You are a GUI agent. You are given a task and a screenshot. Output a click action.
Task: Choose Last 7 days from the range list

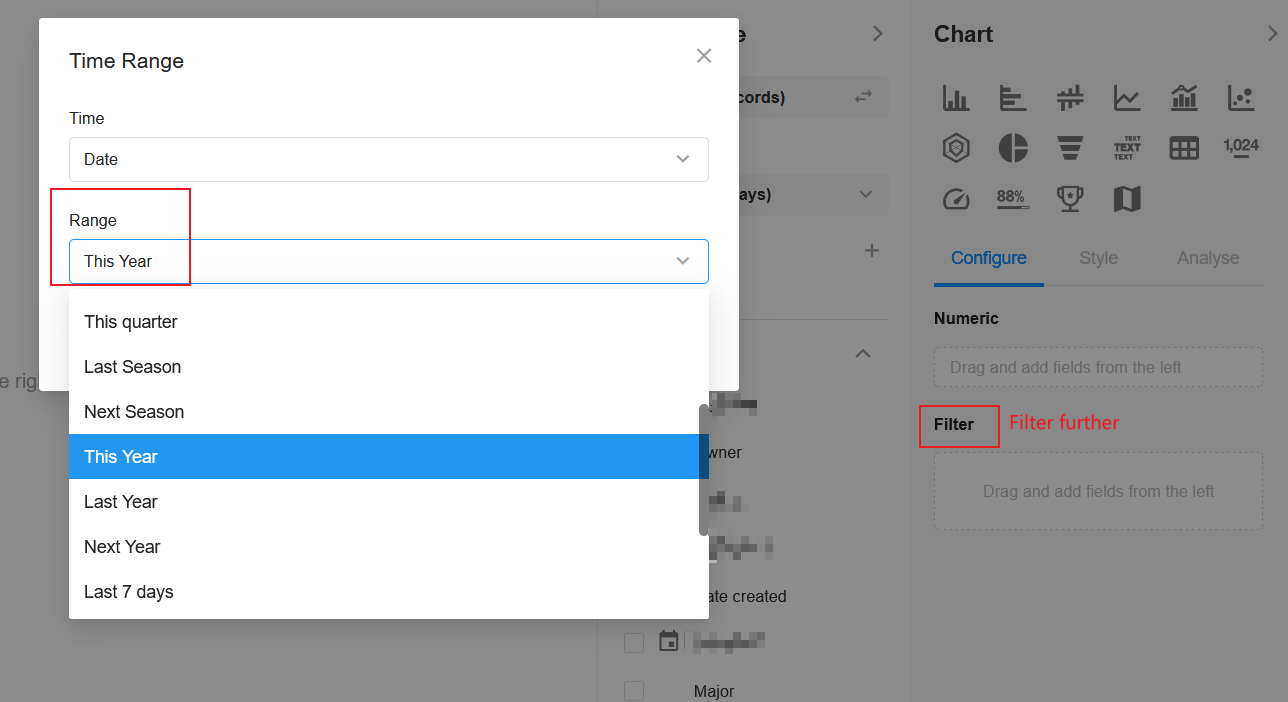(x=129, y=592)
